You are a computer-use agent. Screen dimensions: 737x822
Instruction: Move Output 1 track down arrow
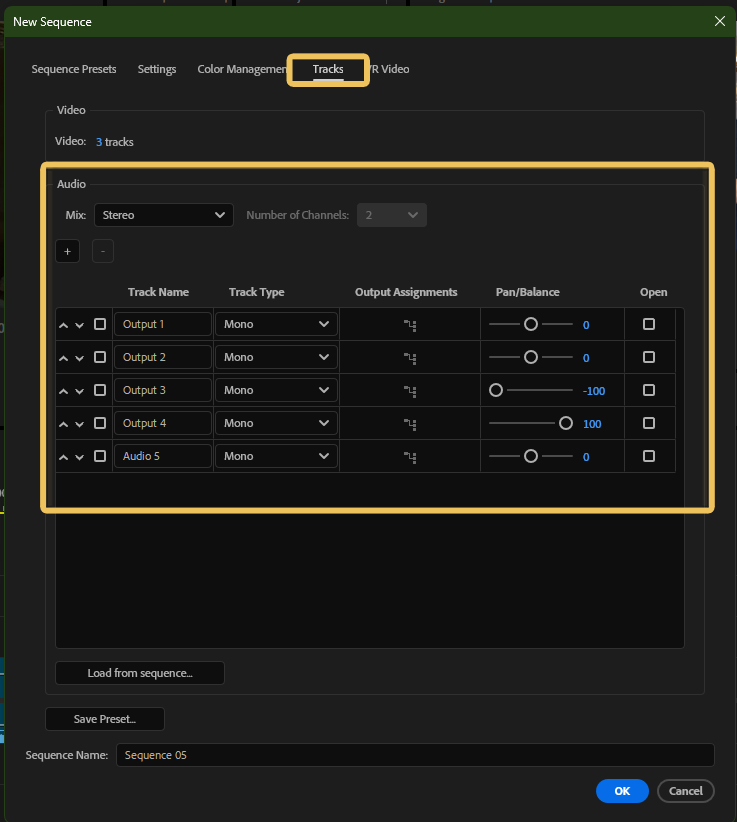[x=80, y=325]
